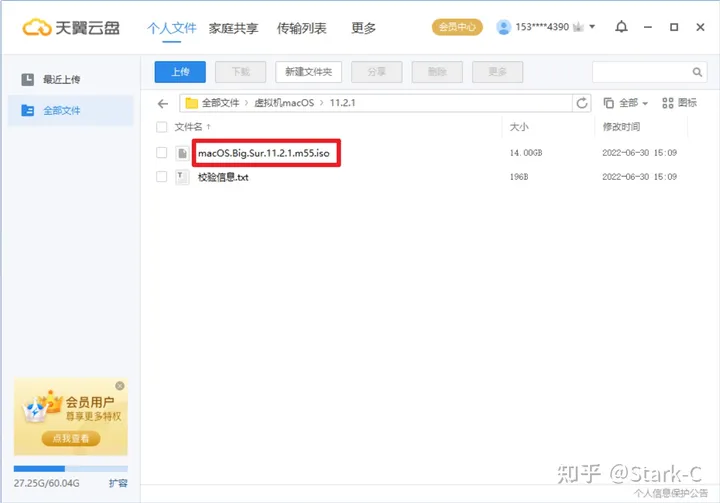Click the storage usage progress bar
The image size is (720, 503).
coord(71,469)
